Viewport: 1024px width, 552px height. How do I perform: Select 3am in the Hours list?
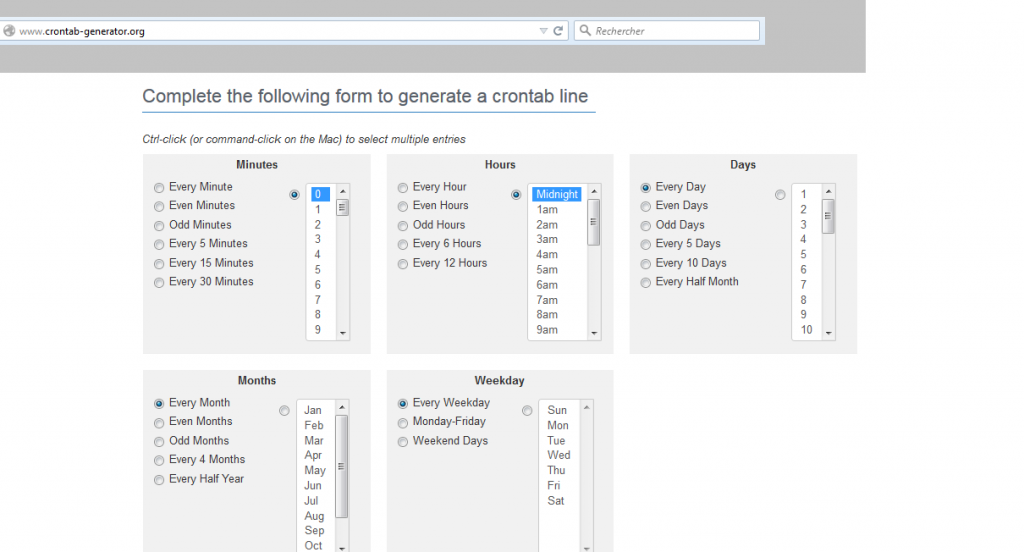tap(547, 240)
